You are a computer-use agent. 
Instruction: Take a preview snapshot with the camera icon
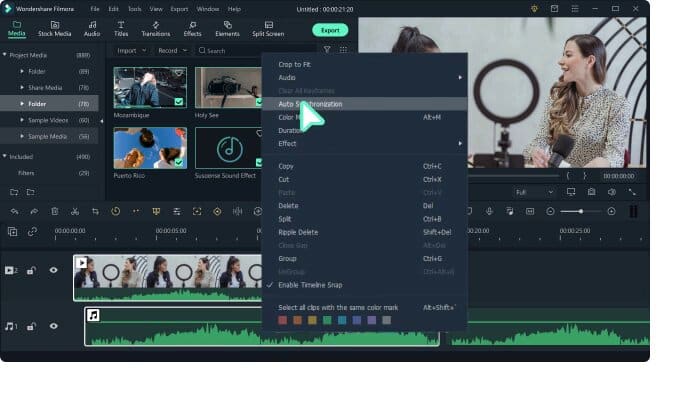[x=591, y=192]
